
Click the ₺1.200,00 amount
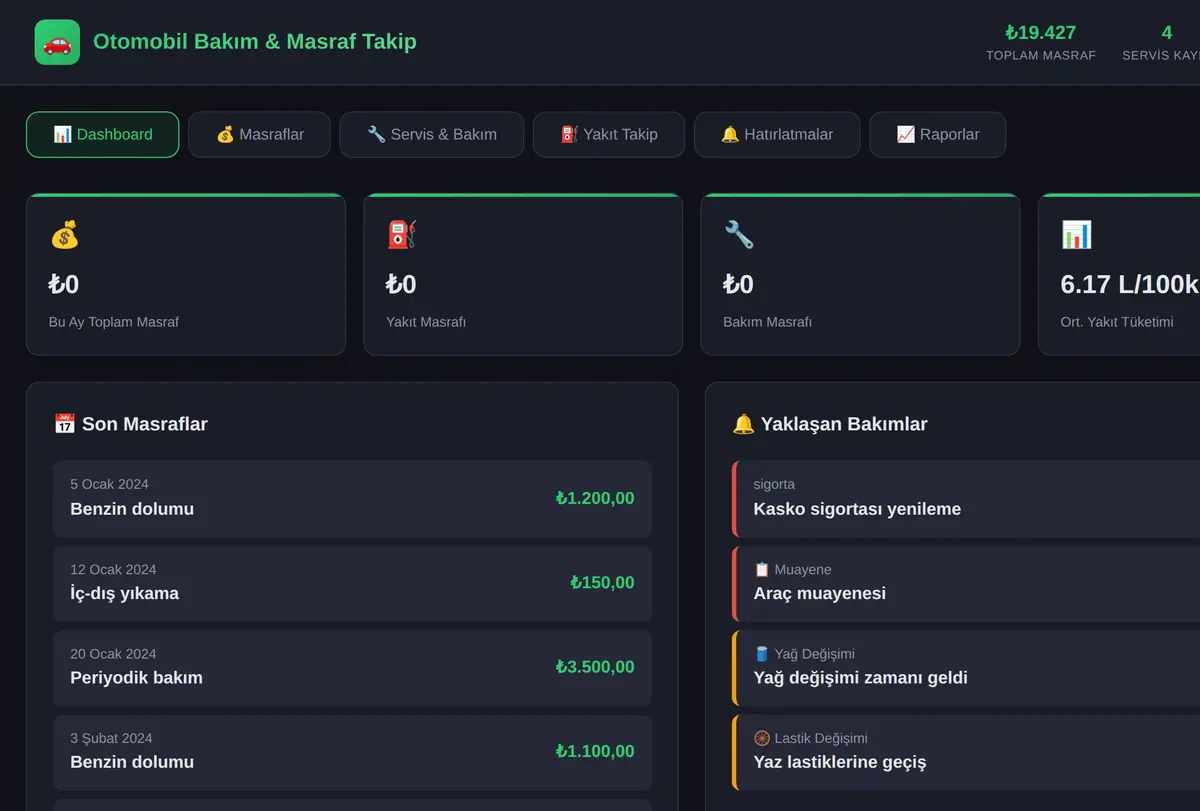[595, 498]
